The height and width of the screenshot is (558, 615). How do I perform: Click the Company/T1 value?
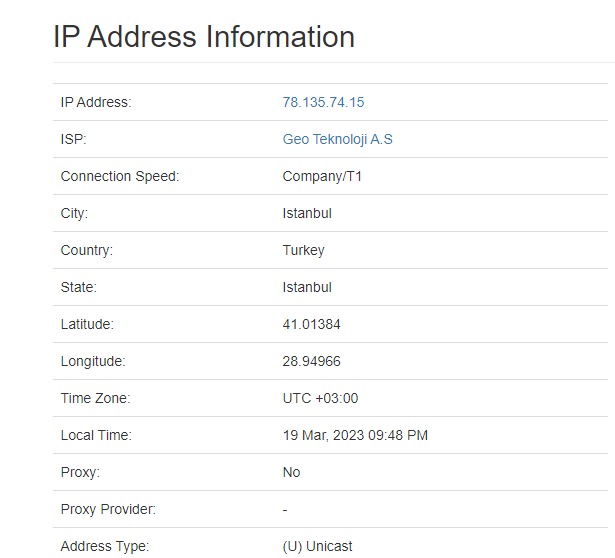click(x=322, y=176)
